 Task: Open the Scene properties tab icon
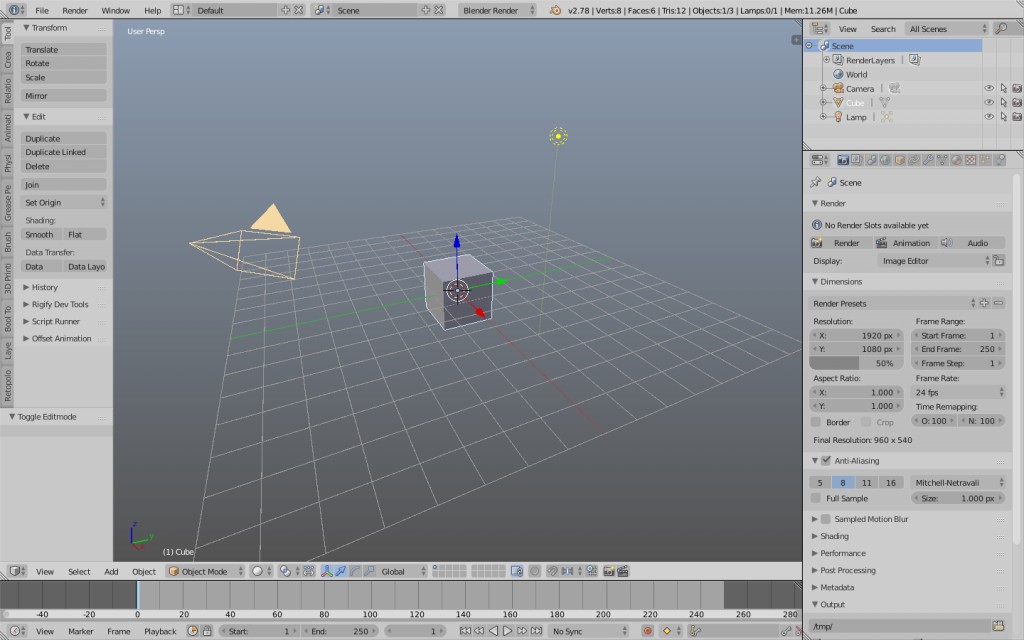tap(871, 160)
